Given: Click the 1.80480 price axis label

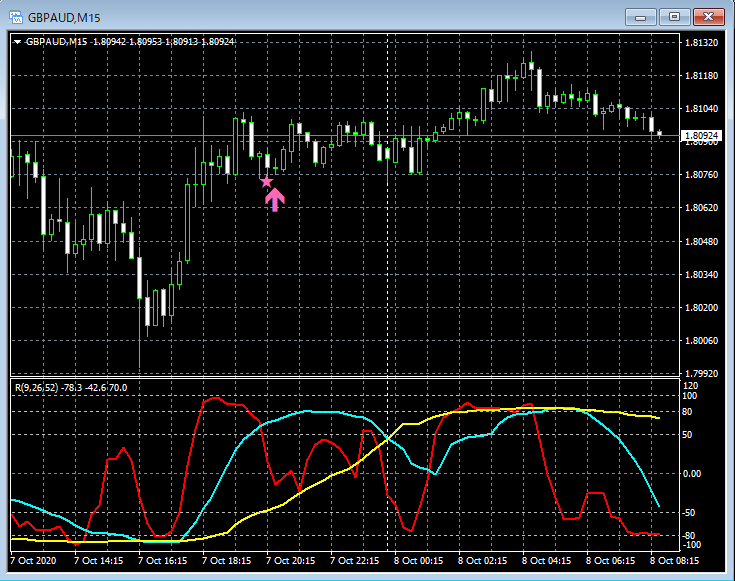Looking at the screenshot, I should 701,241.
